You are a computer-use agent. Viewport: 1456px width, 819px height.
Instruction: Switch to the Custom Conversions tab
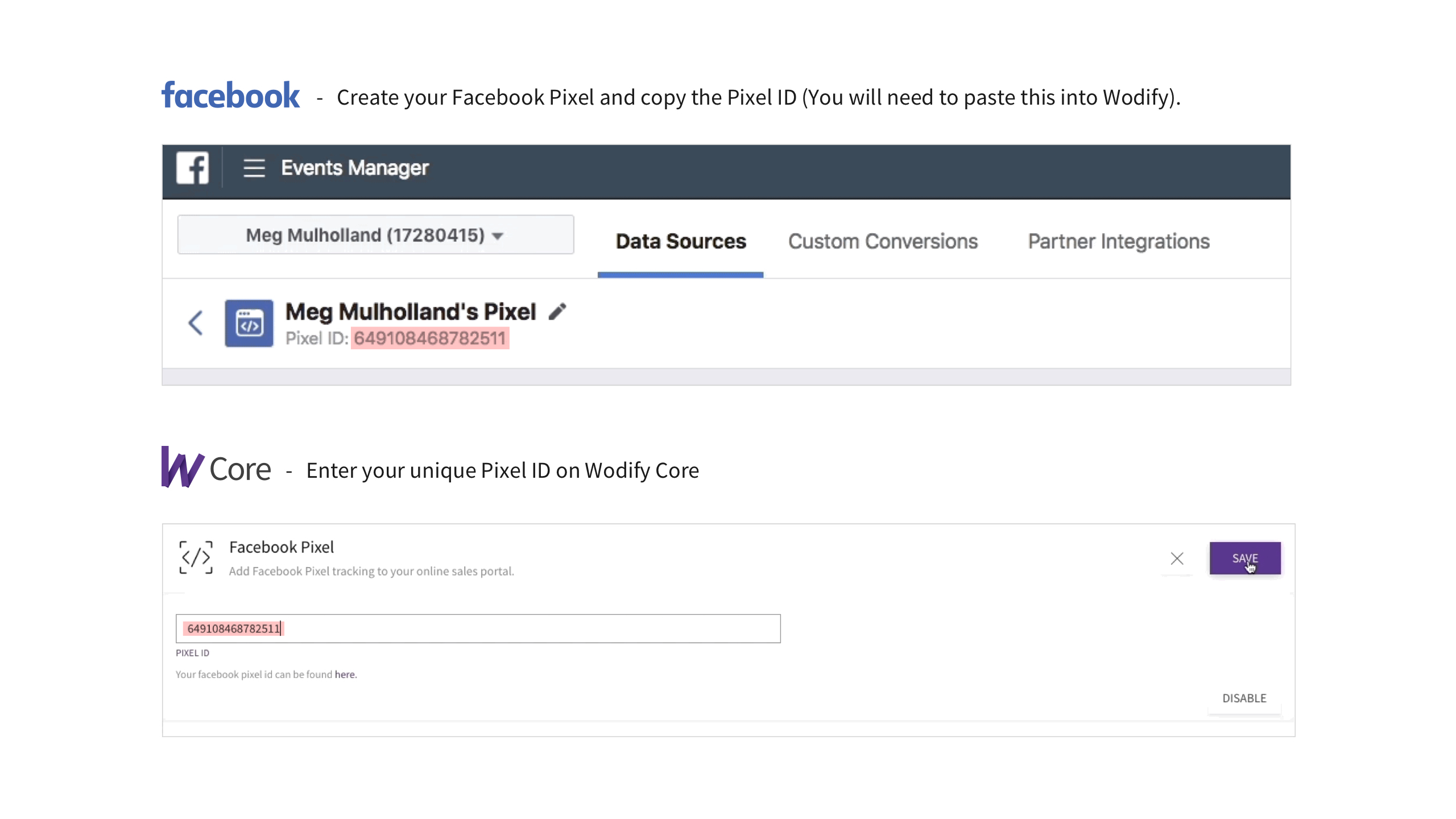(x=883, y=241)
